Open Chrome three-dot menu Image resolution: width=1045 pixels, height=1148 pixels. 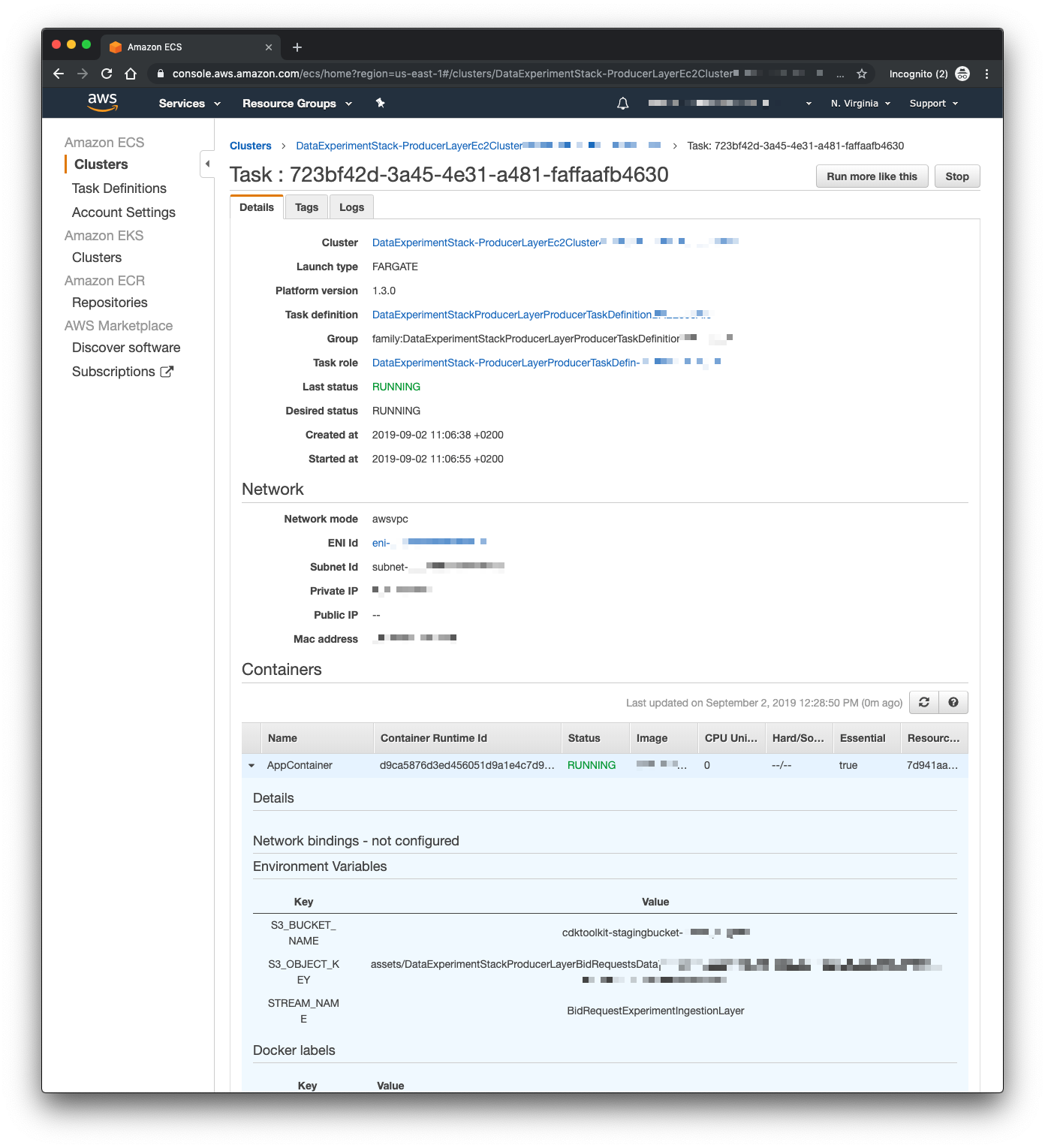(x=986, y=74)
